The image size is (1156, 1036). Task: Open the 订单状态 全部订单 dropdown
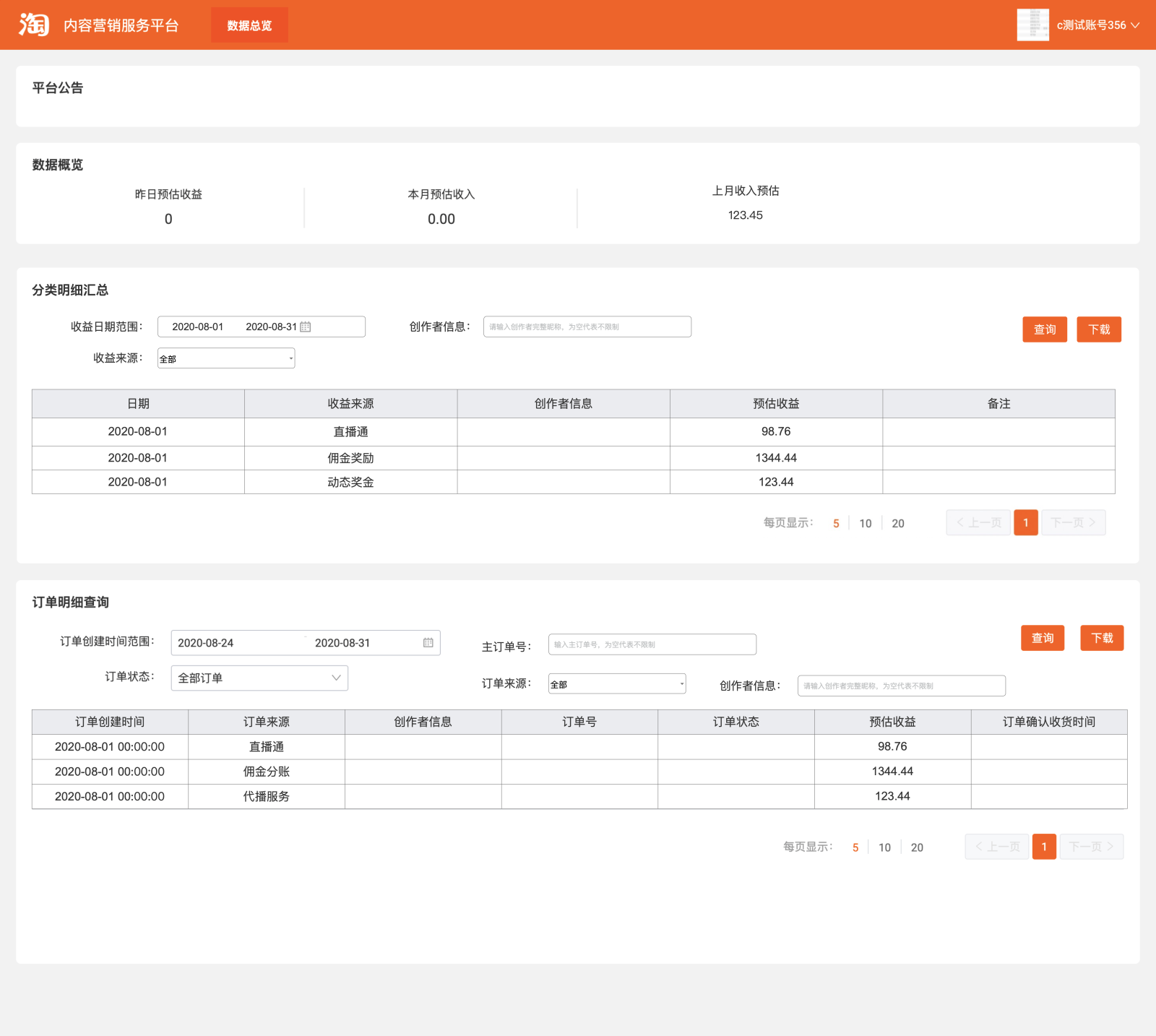(x=259, y=678)
